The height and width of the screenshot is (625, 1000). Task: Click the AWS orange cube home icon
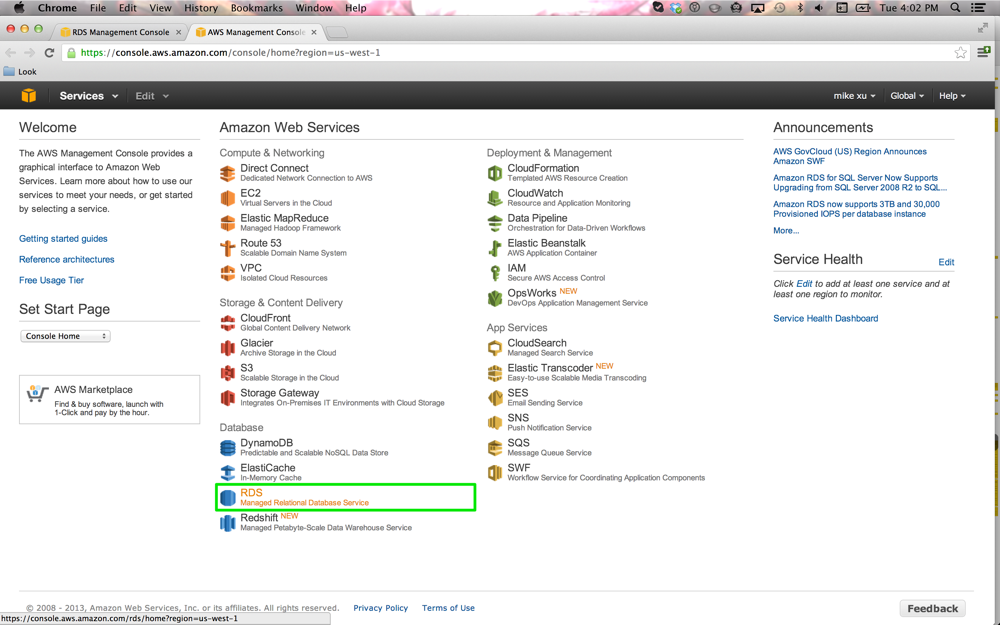pos(29,96)
